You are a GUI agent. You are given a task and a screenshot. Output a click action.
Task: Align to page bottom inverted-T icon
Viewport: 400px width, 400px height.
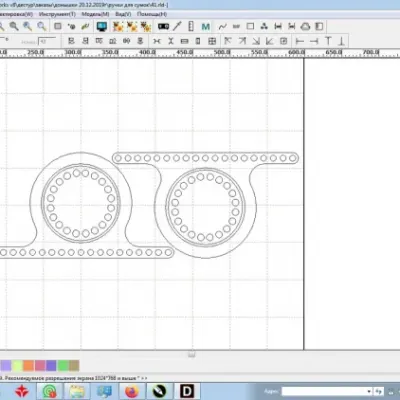click(341, 41)
